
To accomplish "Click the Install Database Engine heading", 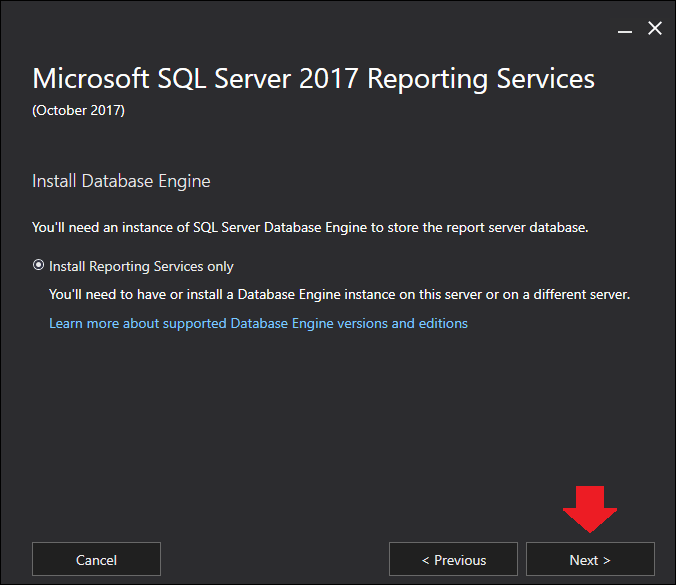I will [121, 181].
